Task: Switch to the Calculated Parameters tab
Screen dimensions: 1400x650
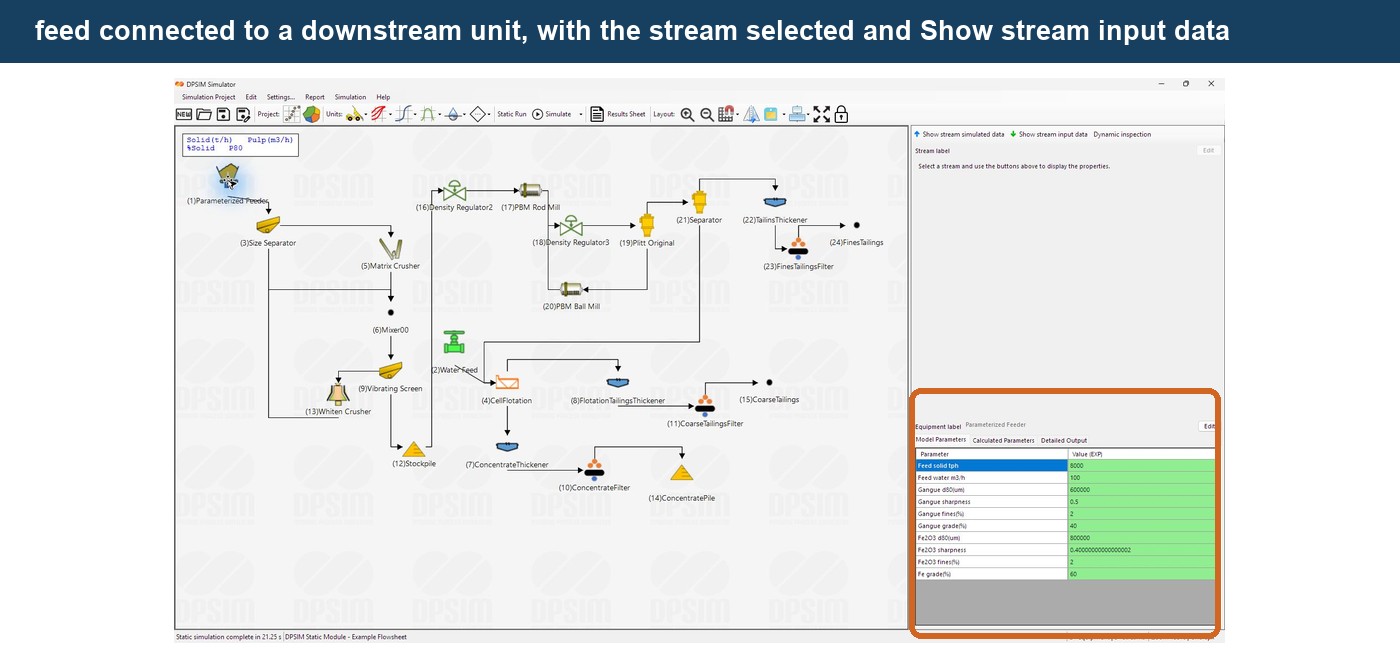Action: coord(1003,440)
